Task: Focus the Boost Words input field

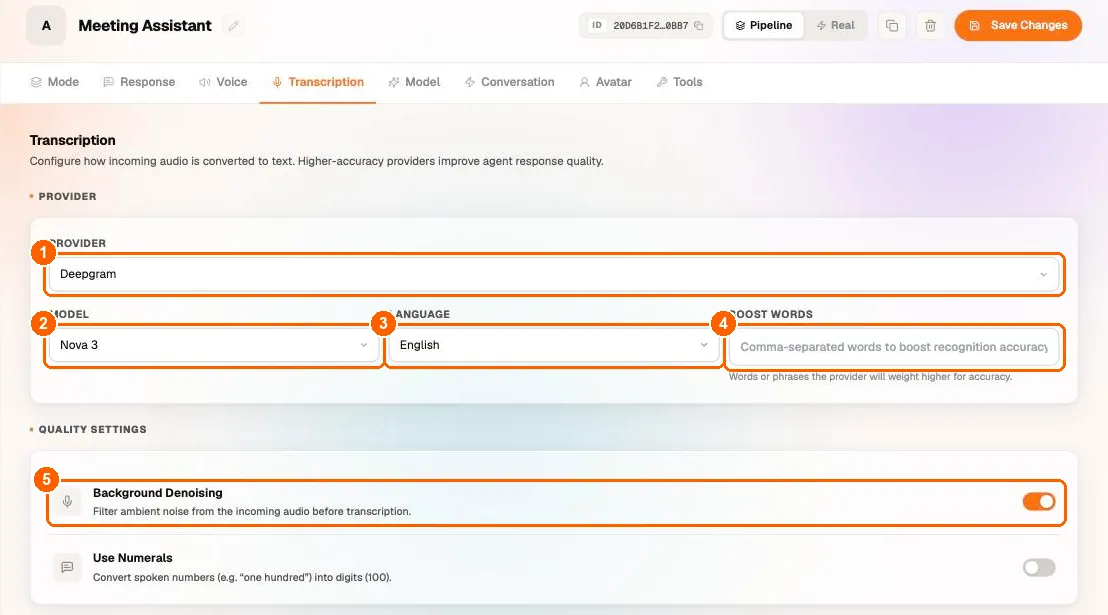Action: [894, 347]
